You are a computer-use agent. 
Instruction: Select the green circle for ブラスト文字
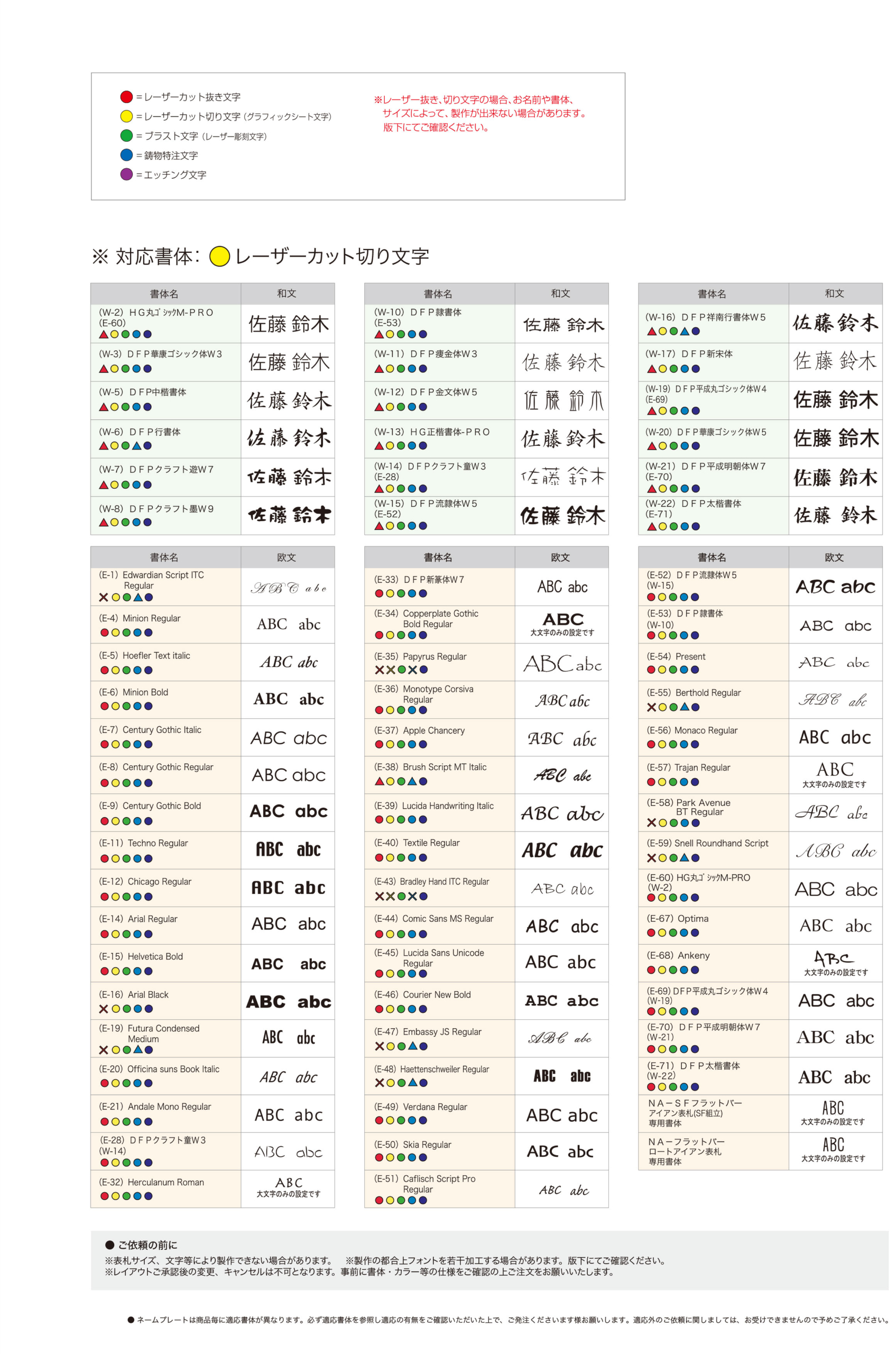tap(126, 135)
